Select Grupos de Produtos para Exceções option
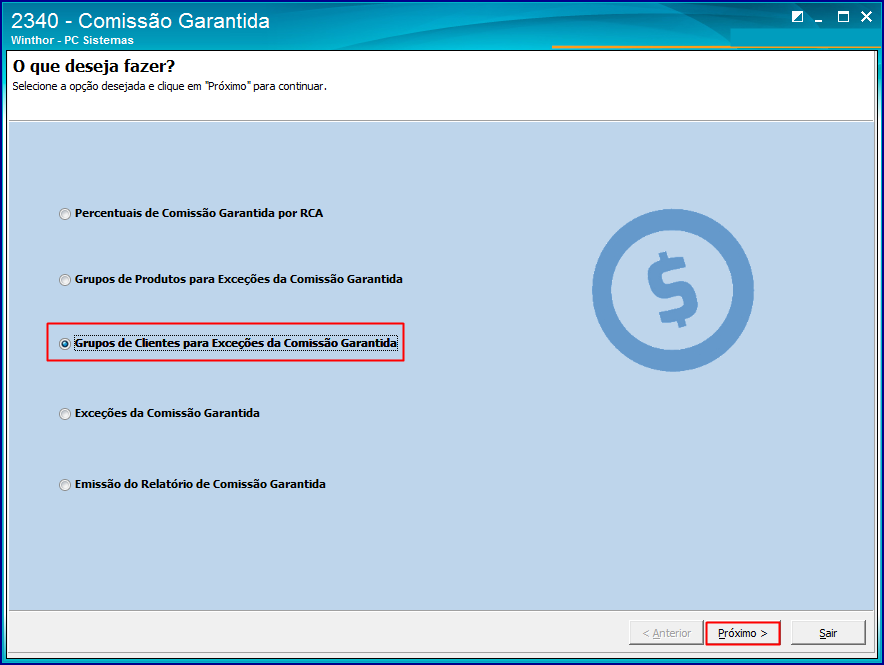Image resolution: width=884 pixels, height=665 pixels. click(231, 280)
